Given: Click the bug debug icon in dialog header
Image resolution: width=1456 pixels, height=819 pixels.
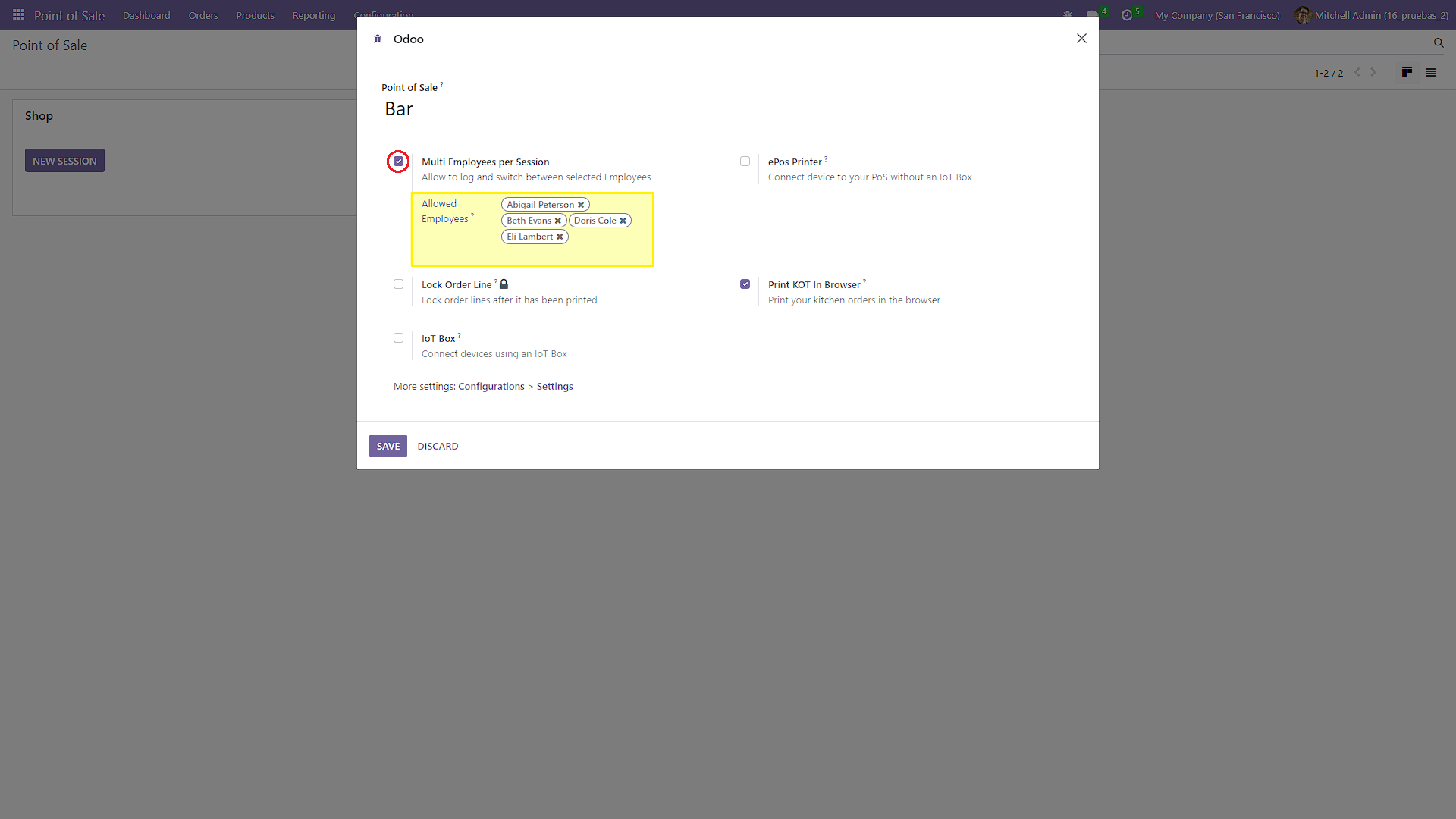Looking at the screenshot, I should tap(378, 39).
